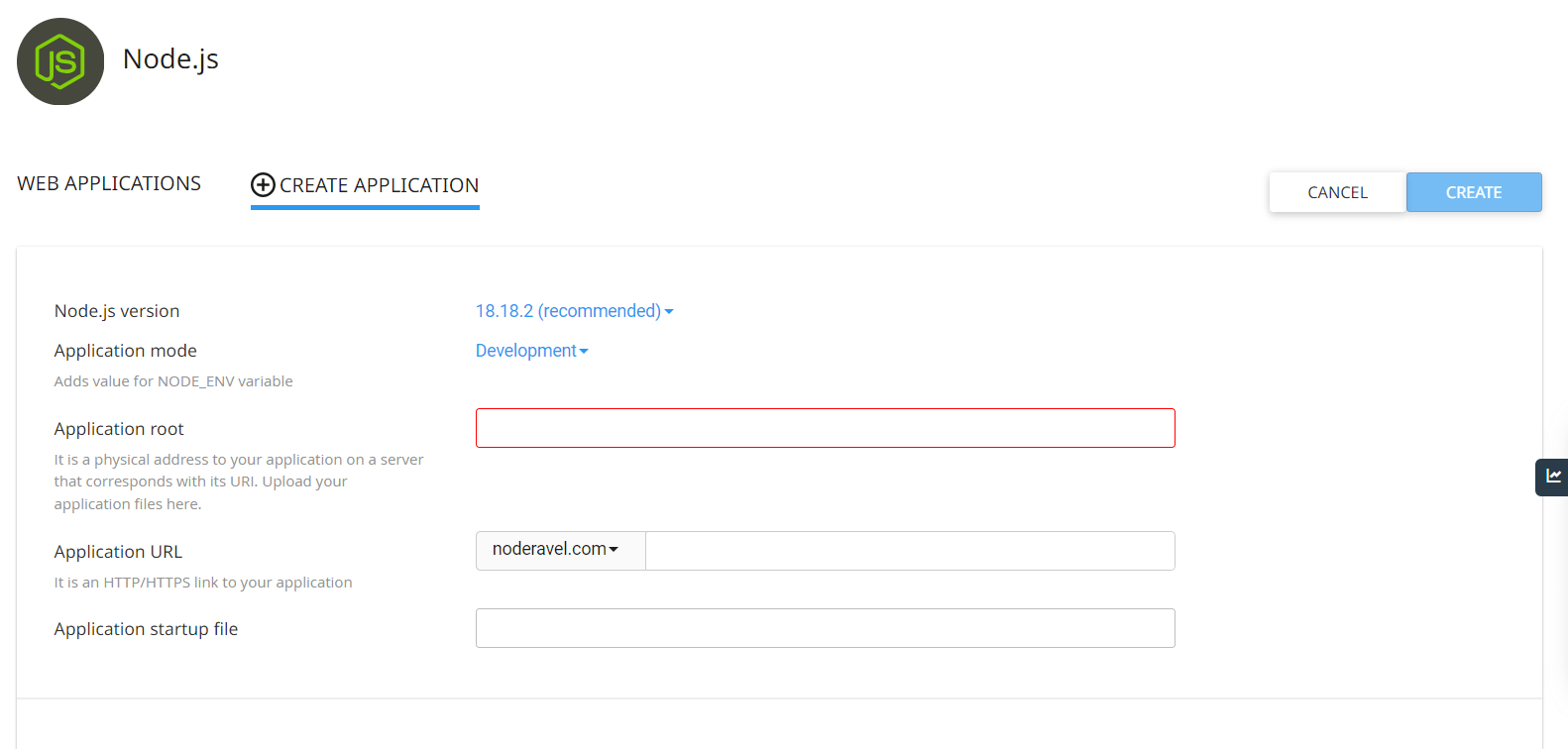Switch to the Web Applications tab
The width and height of the screenshot is (1568, 749).
(x=109, y=183)
